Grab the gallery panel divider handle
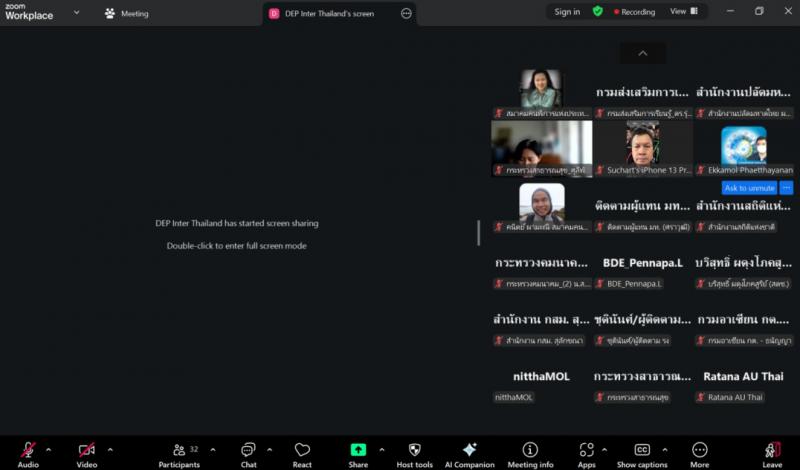The width and height of the screenshot is (800, 470). (479, 233)
